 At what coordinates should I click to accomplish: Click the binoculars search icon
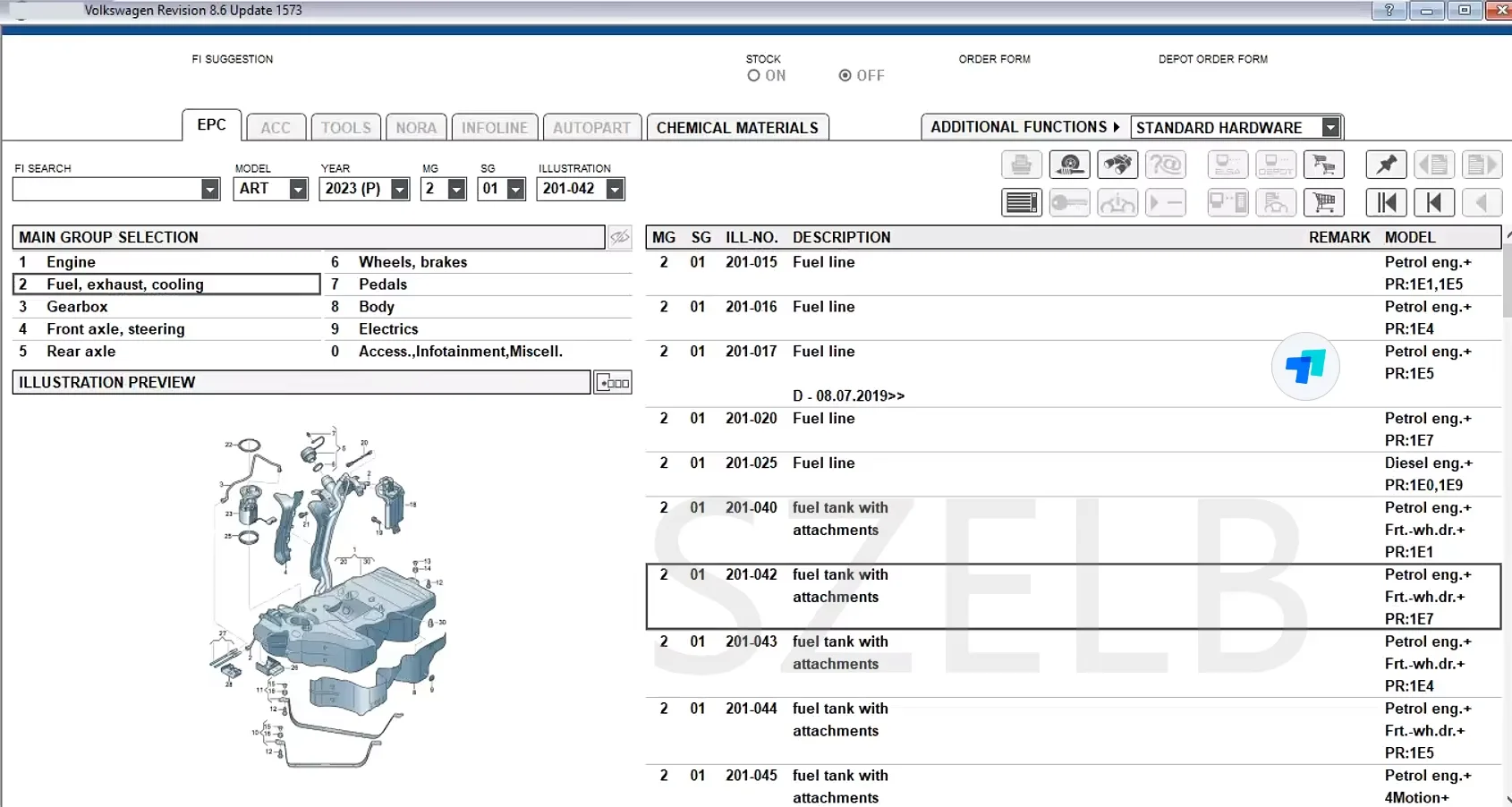1117,166
